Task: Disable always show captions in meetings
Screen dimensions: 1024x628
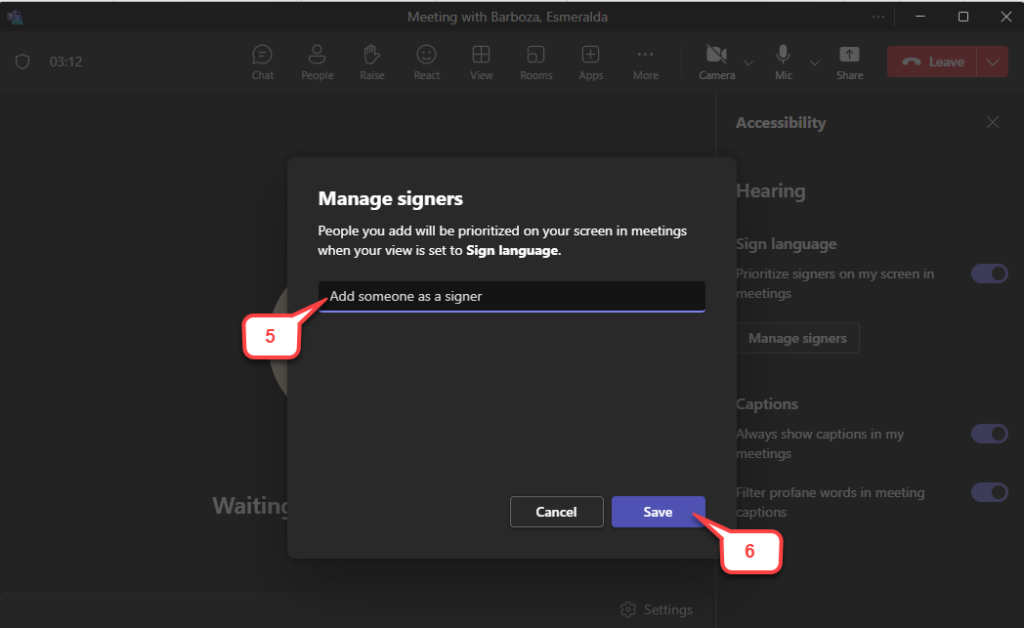Action: click(989, 434)
